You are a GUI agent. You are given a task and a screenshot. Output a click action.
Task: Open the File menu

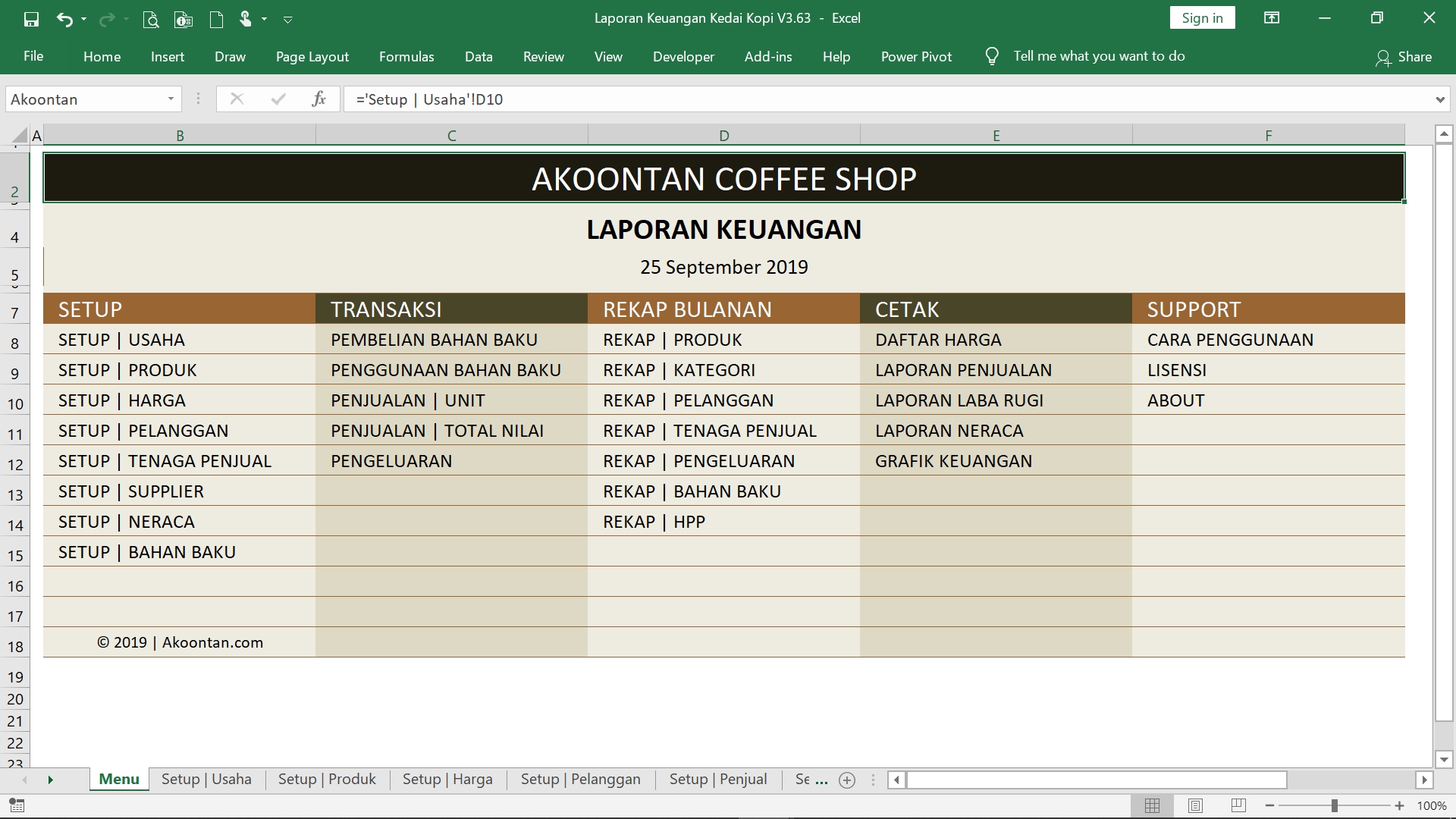(x=33, y=56)
